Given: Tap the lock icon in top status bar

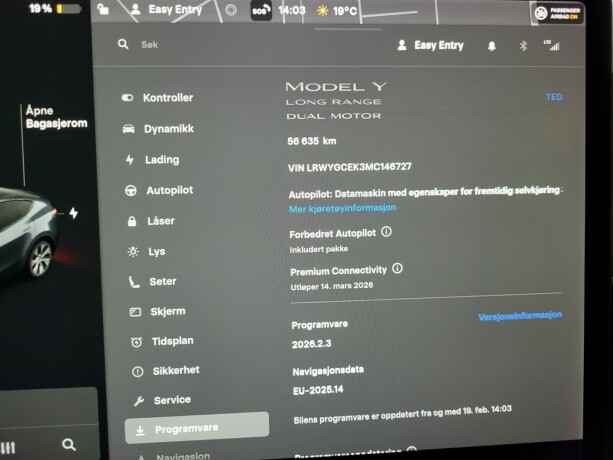Looking at the screenshot, I should click(x=103, y=10).
